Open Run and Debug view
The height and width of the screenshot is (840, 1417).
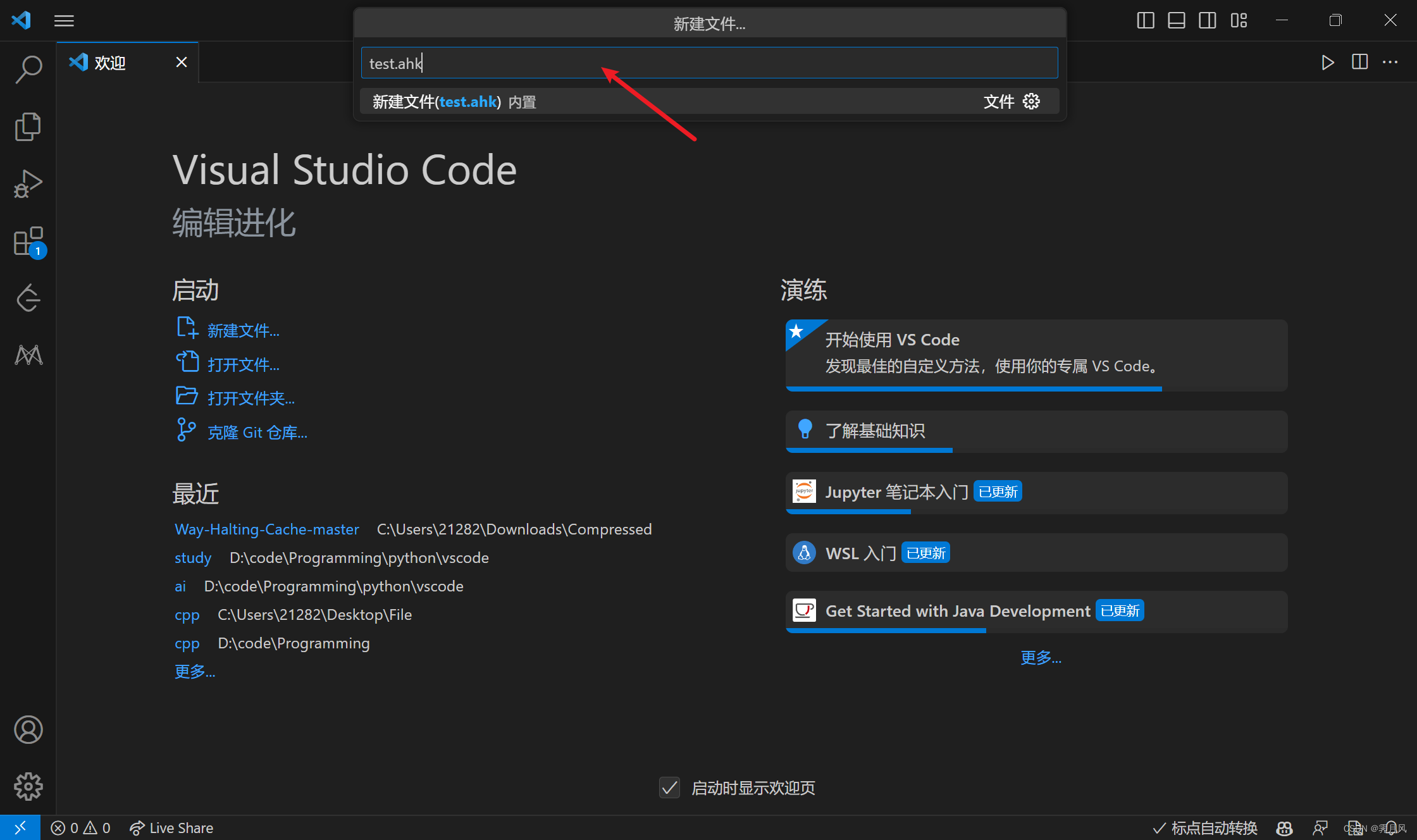pos(28,184)
